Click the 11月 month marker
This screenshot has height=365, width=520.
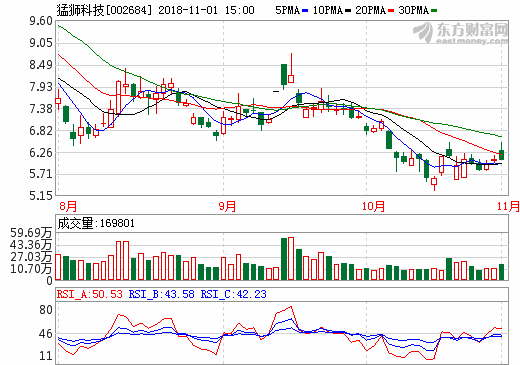pos(508,206)
